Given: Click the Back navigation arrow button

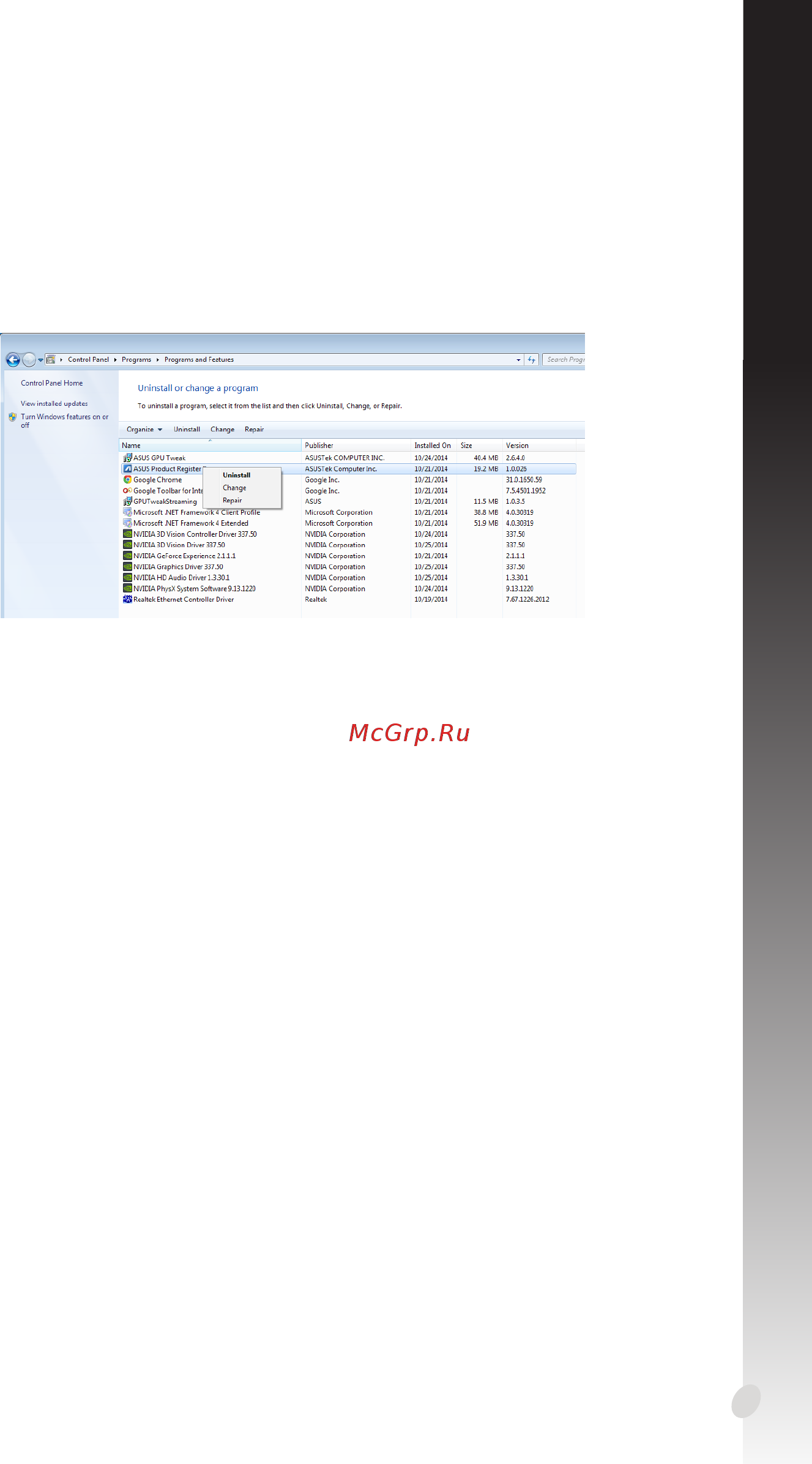Looking at the screenshot, I should click(13, 360).
